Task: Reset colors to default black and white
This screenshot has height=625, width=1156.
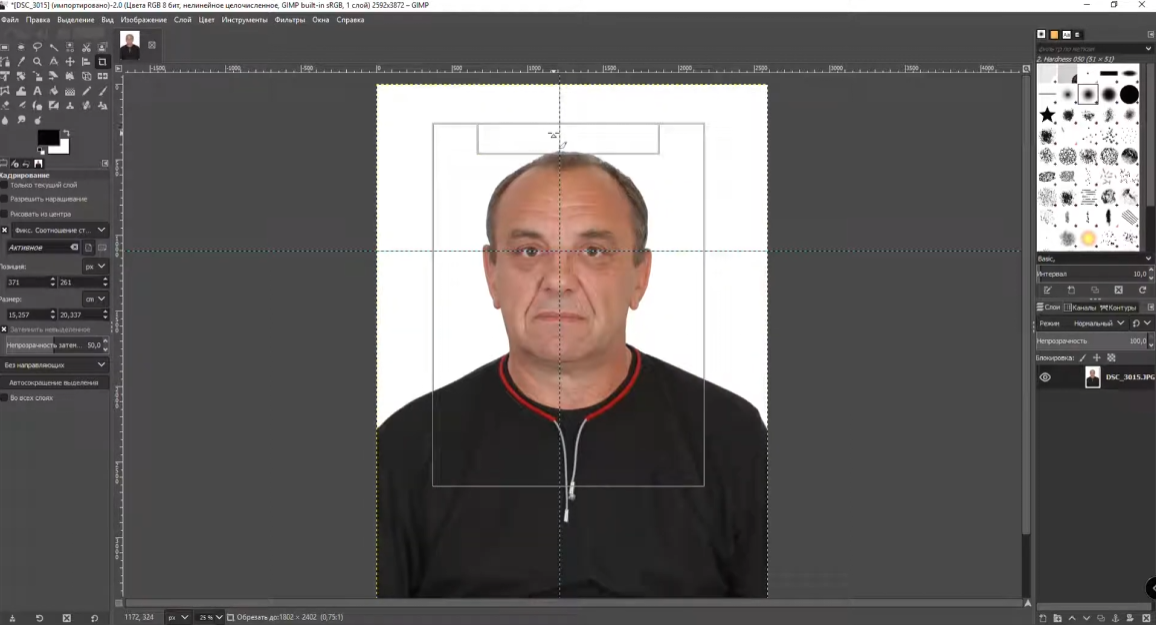Action: (x=41, y=151)
